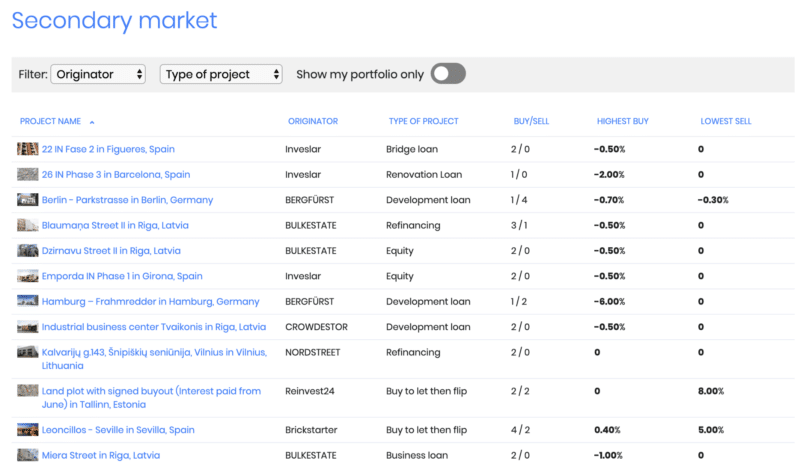Viewport: 800px width, 467px height.
Task: Open the Type of project dropdown
Action: click(x=221, y=75)
